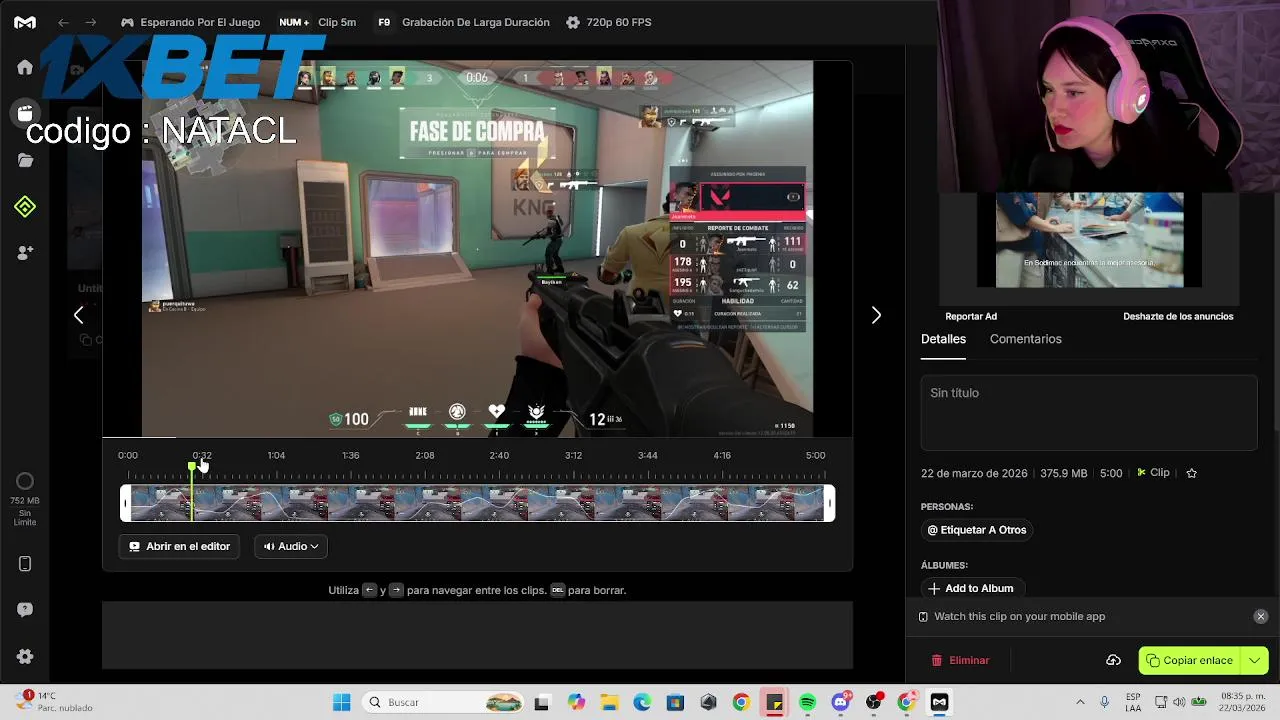The image size is (1280, 720).
Task: Go back with the left navigation arrow
Action: 63,22
